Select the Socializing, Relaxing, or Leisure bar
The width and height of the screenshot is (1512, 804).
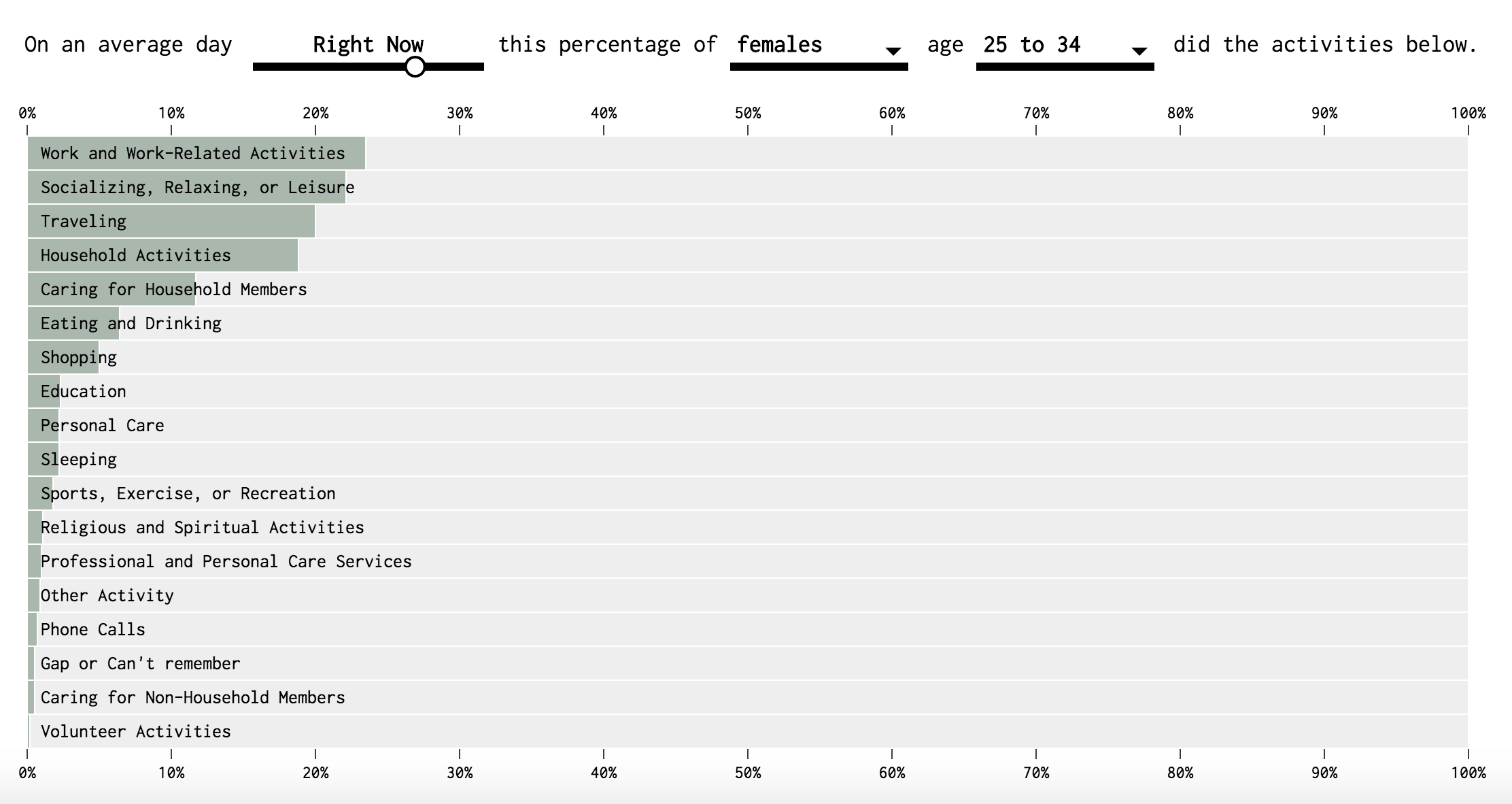(x=186, y=187)
